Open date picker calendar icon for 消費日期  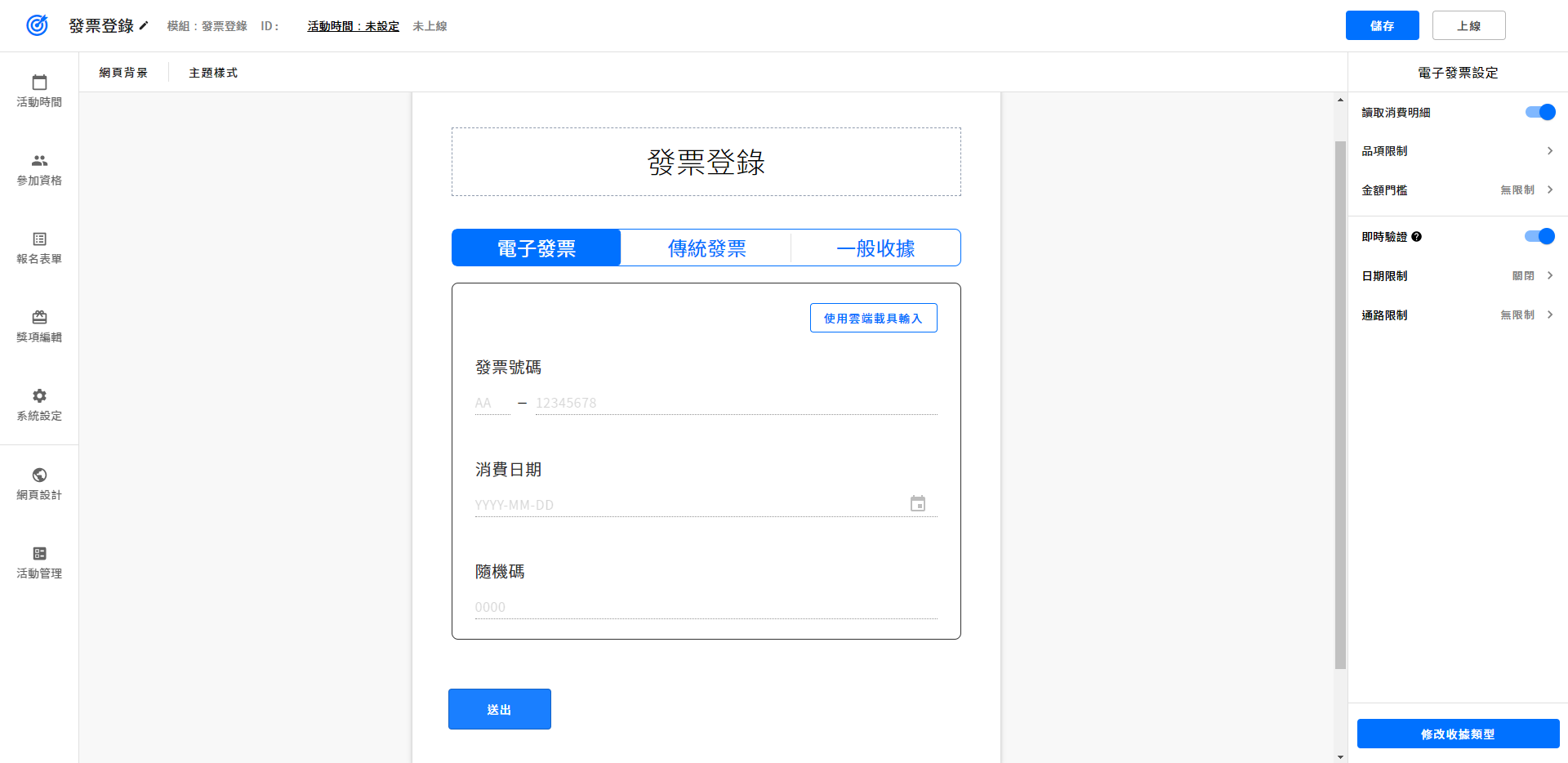tap(918, 504)
